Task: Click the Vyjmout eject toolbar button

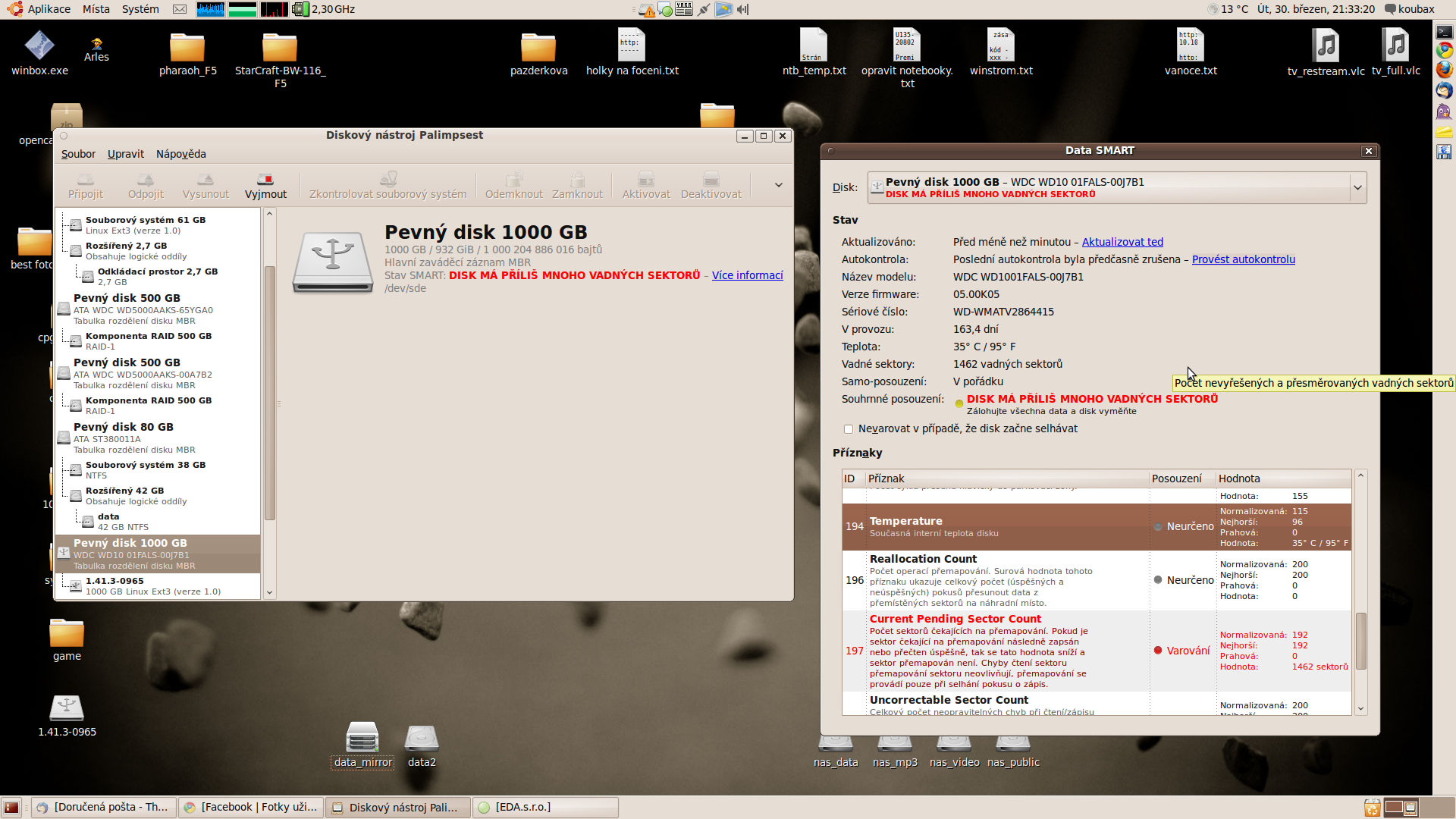Action: (x=265, y=186)
